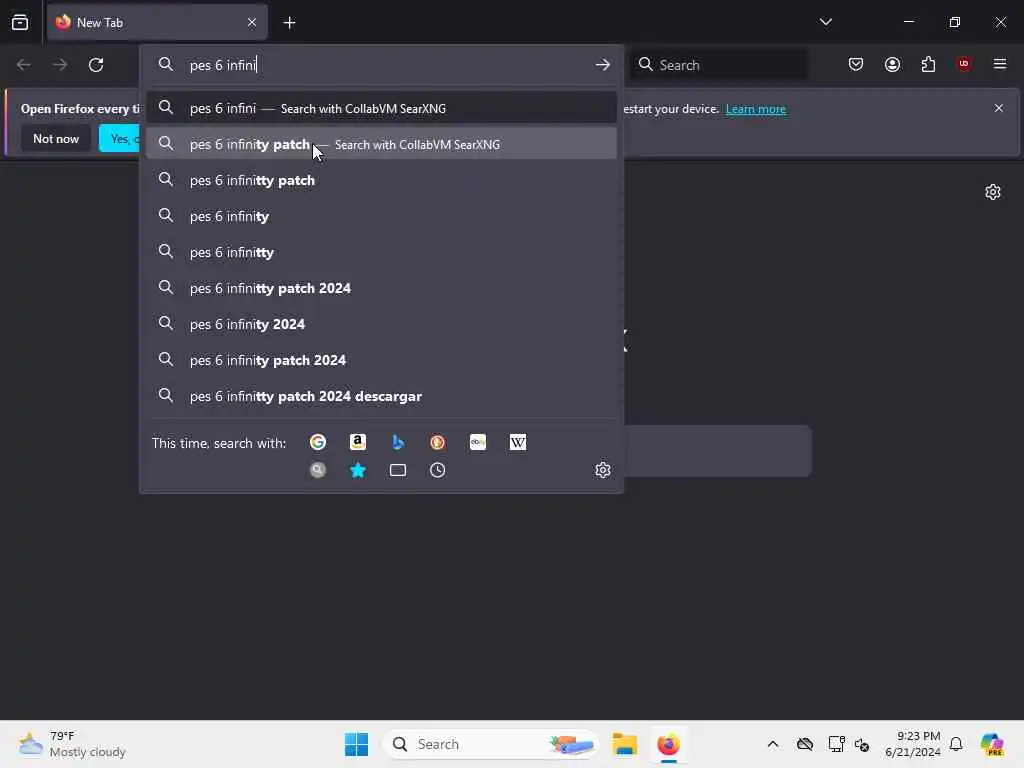Search with DuckDuckGo icon

pyautogui.click(x=438, y=442)
